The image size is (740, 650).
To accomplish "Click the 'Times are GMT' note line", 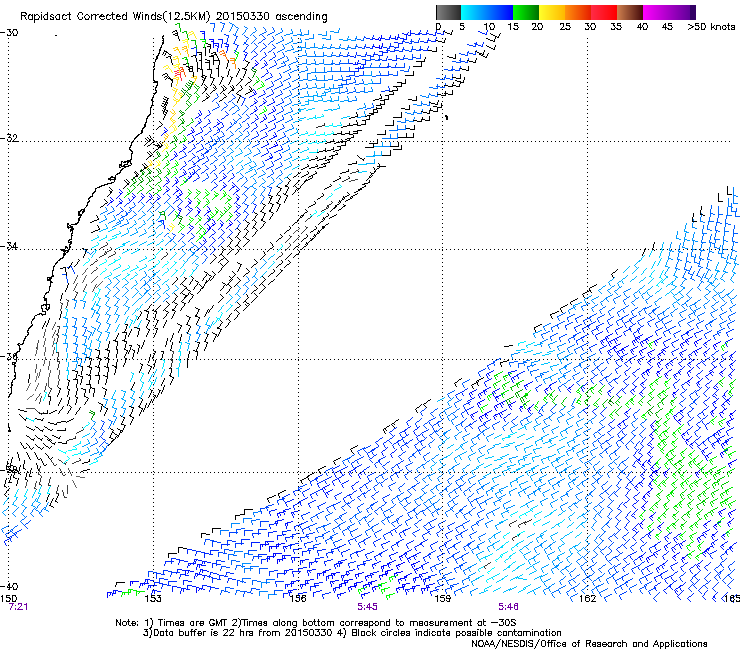I will 316,623.
